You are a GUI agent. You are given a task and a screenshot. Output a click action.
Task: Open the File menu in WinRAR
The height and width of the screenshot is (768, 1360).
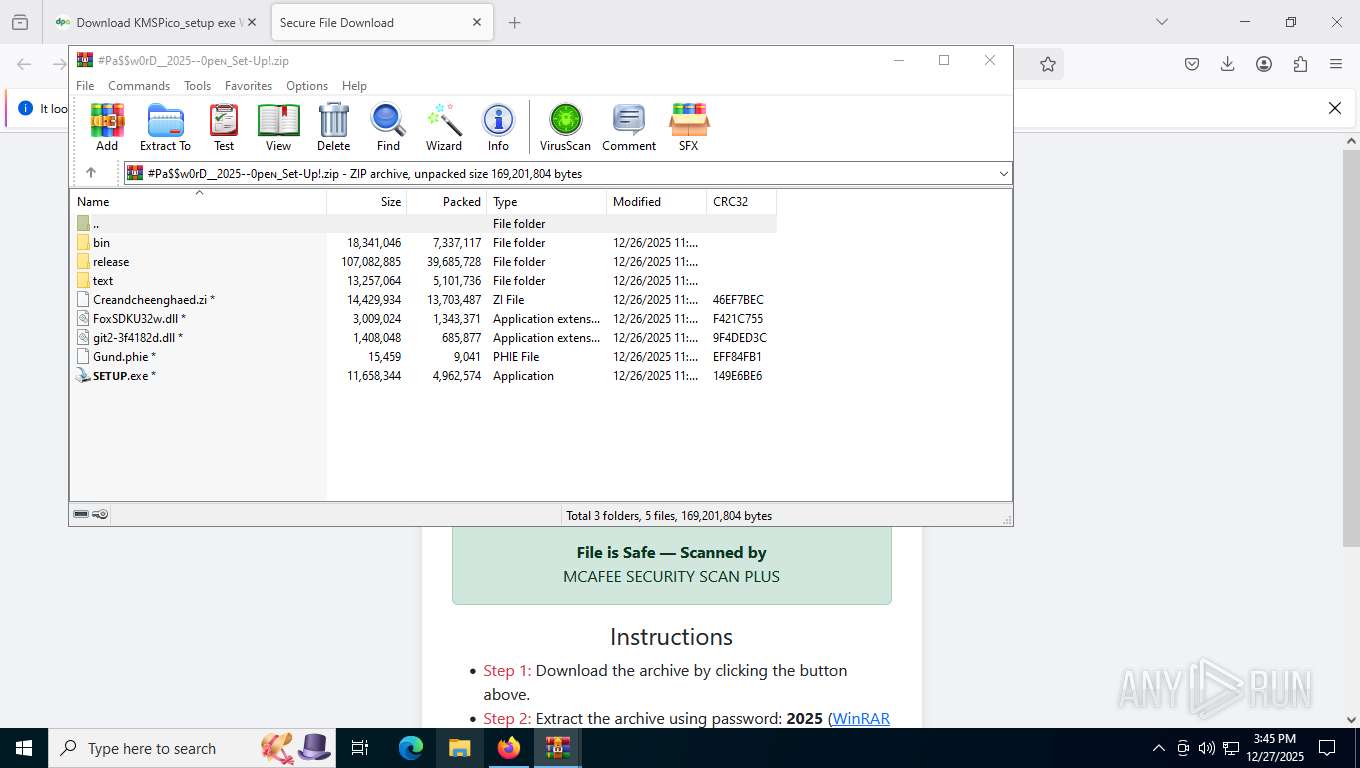point(85,86)
